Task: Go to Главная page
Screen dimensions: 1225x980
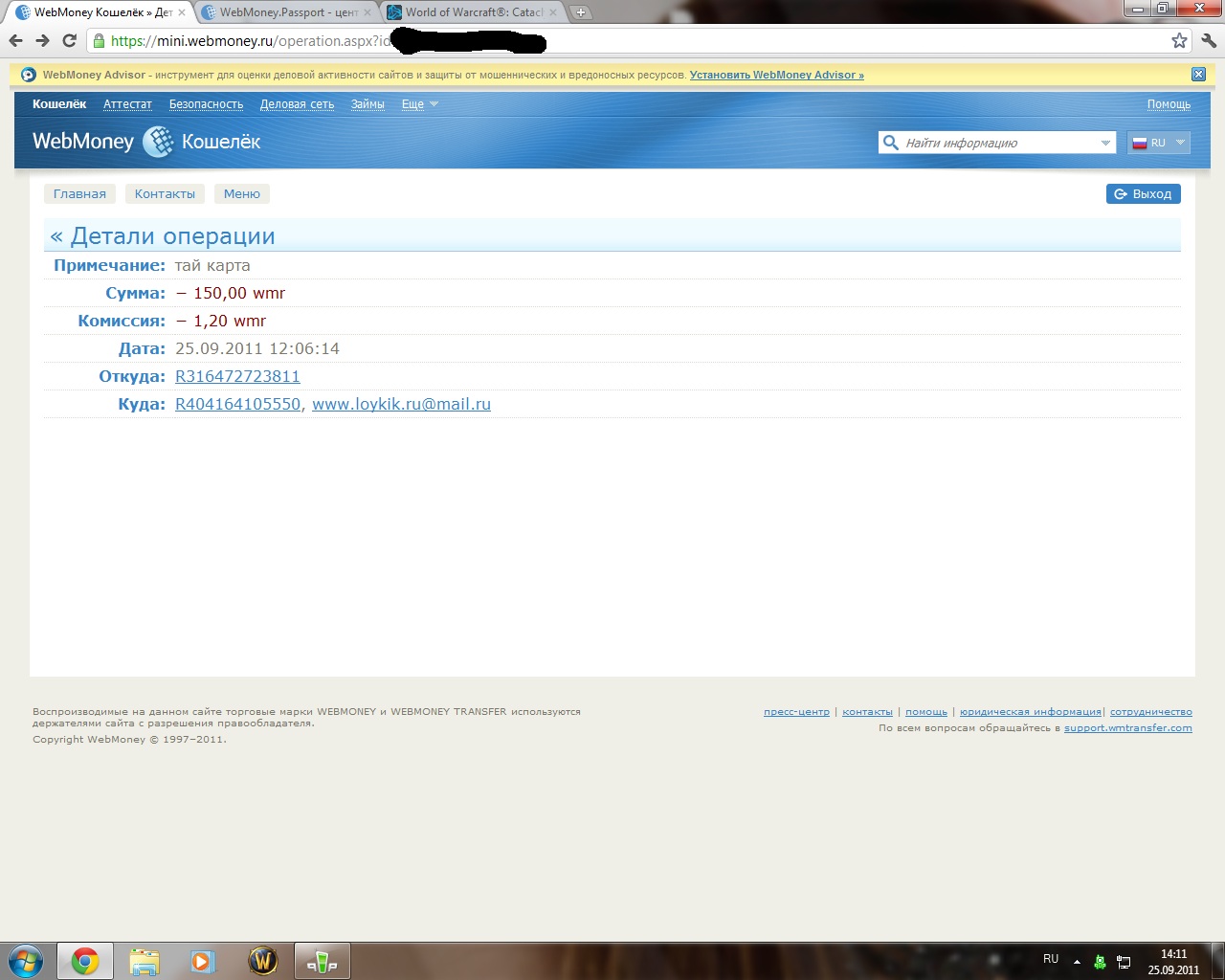Action: pyautogui.click(x=79, y=193)
